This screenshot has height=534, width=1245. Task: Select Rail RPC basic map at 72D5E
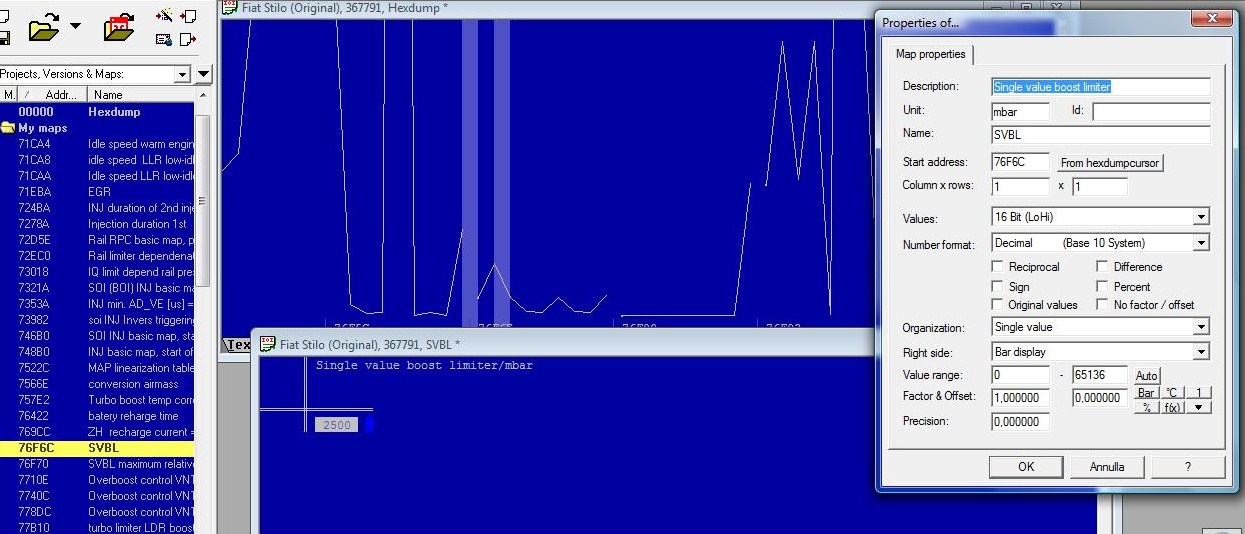click(x=97, y=240)
